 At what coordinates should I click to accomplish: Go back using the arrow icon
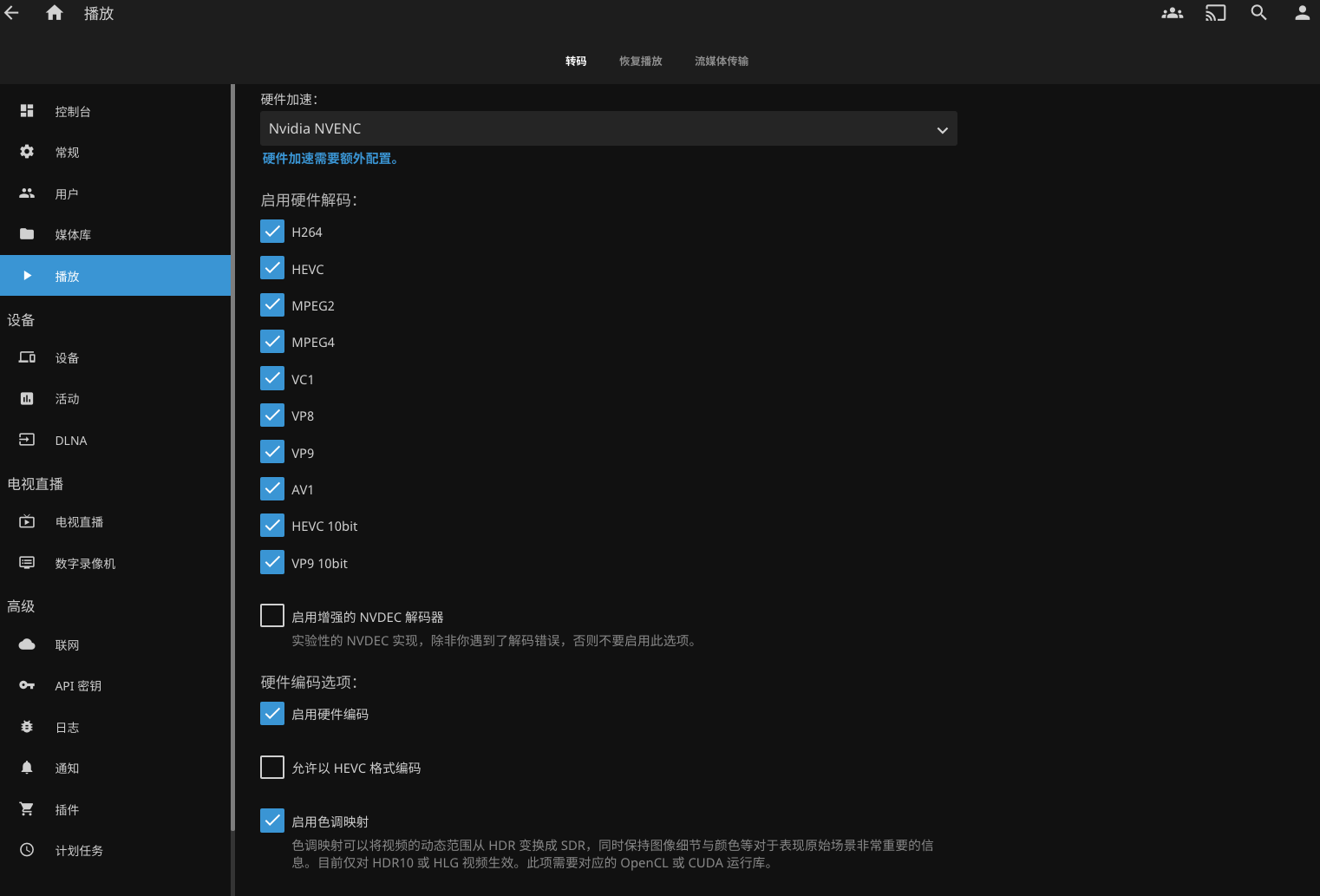[x=12, y=13]
